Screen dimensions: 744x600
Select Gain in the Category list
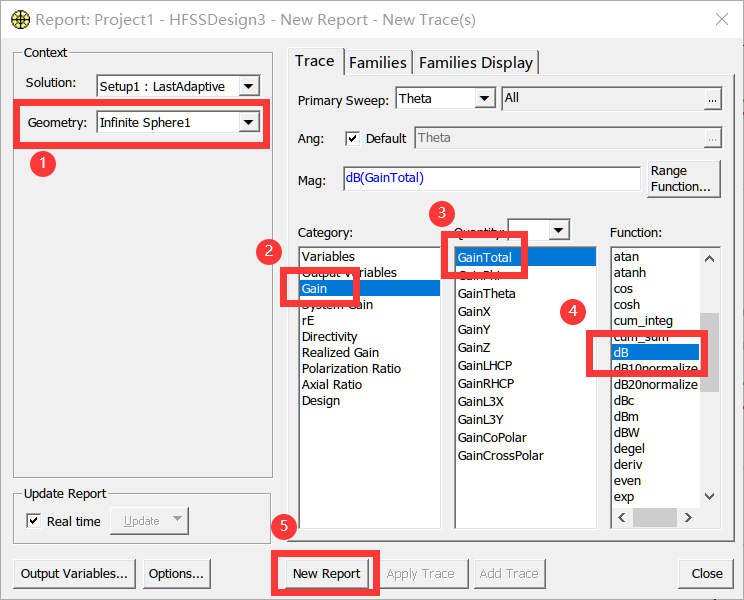pyautogui.click(x=370, y=288)
